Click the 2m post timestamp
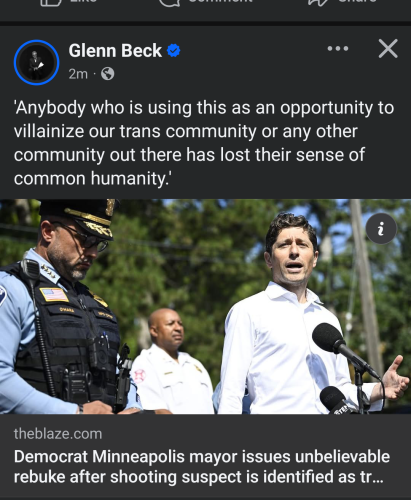Screen dimensions: 411x500 point(78,74)
